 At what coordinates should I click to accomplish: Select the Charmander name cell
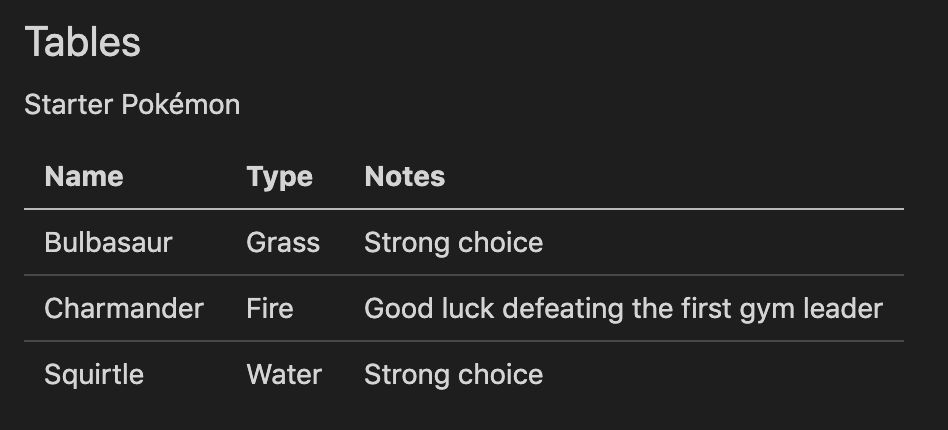(x=124, y=308)
